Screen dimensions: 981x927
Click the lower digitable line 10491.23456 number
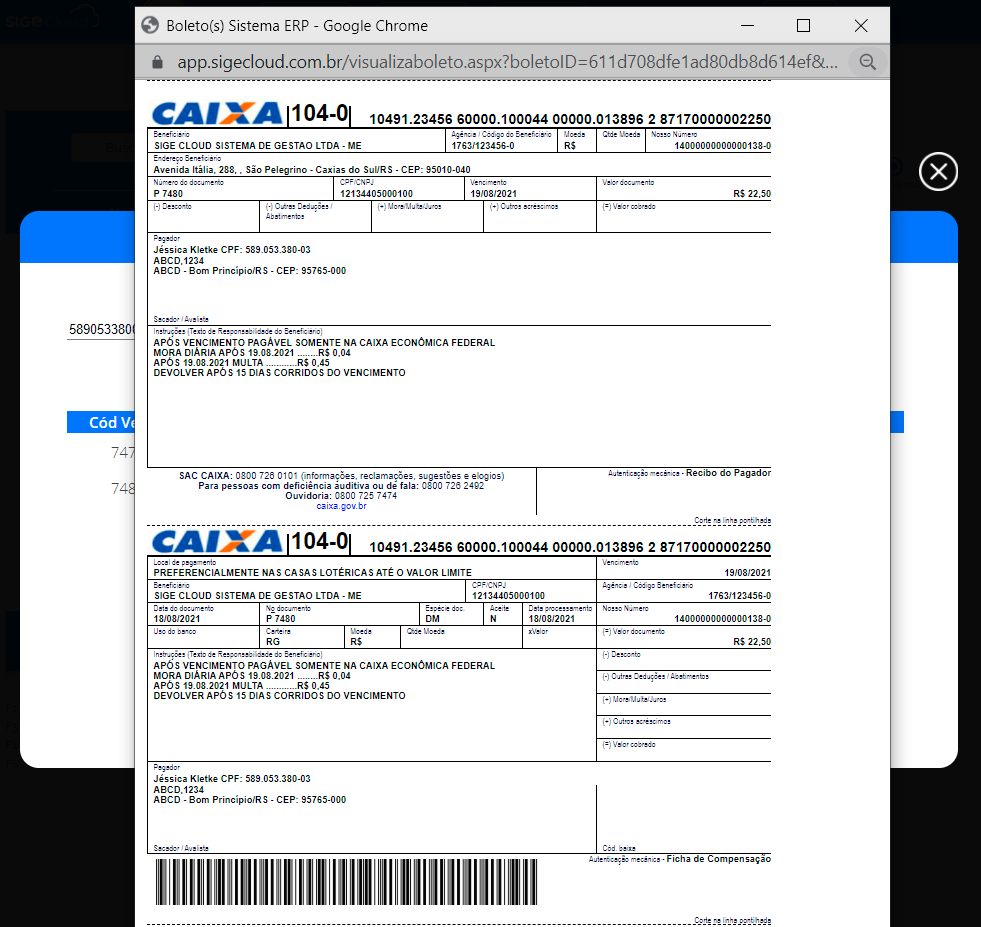click(x=570, y=547)
